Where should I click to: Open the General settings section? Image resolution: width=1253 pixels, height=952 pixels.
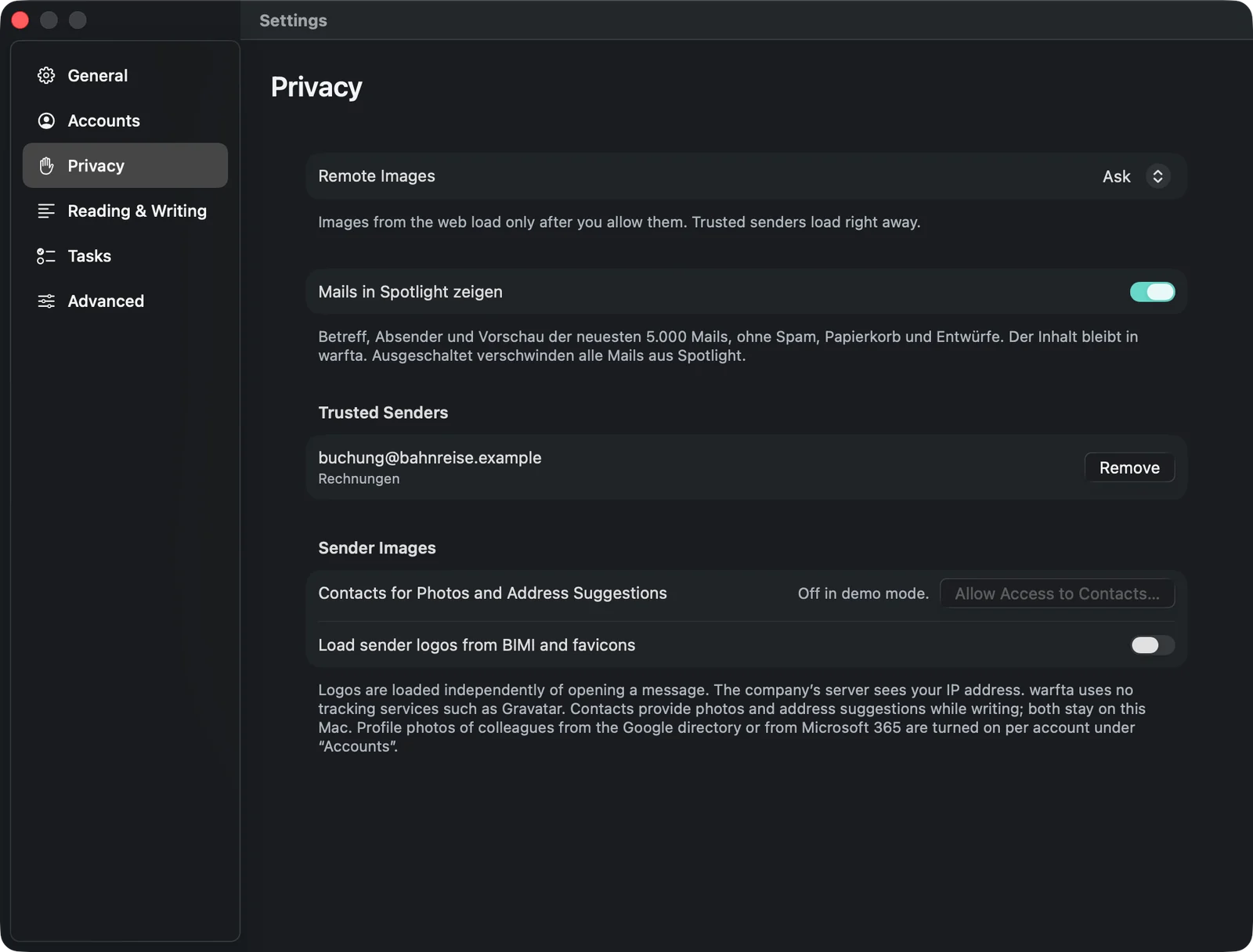125,75
